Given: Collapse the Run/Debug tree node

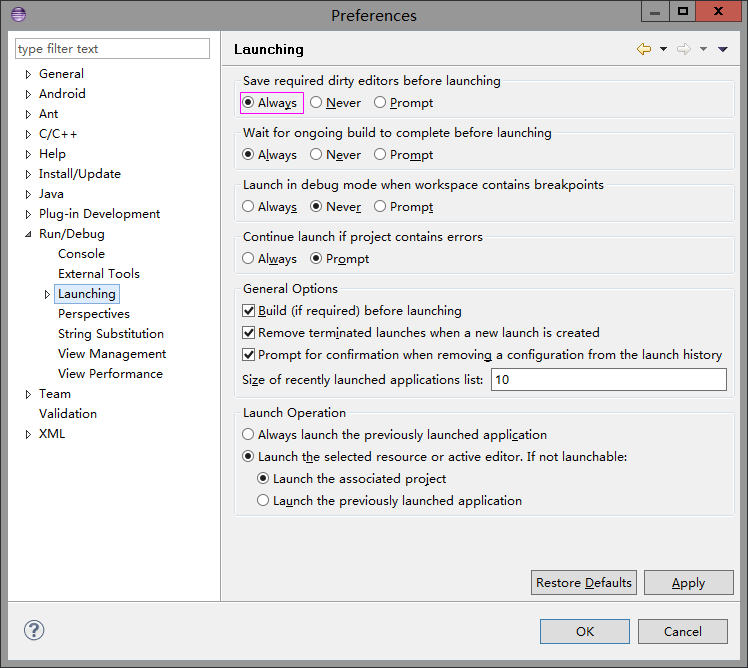Looking at the screenshot, I should pyautogui.click(x=28, y=234).
